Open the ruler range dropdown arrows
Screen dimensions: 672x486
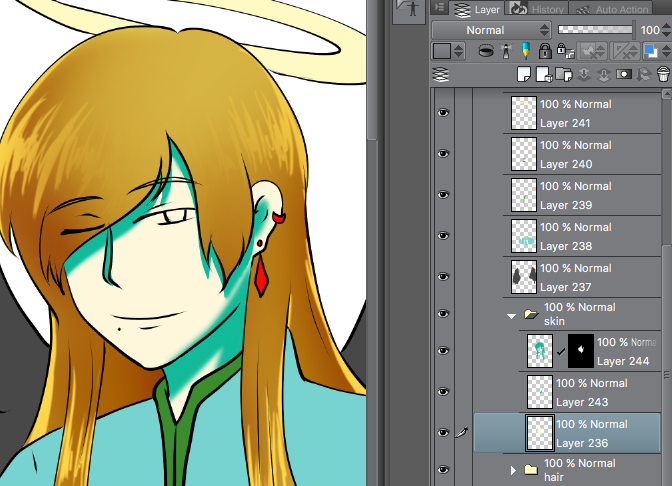click(634, 51)
